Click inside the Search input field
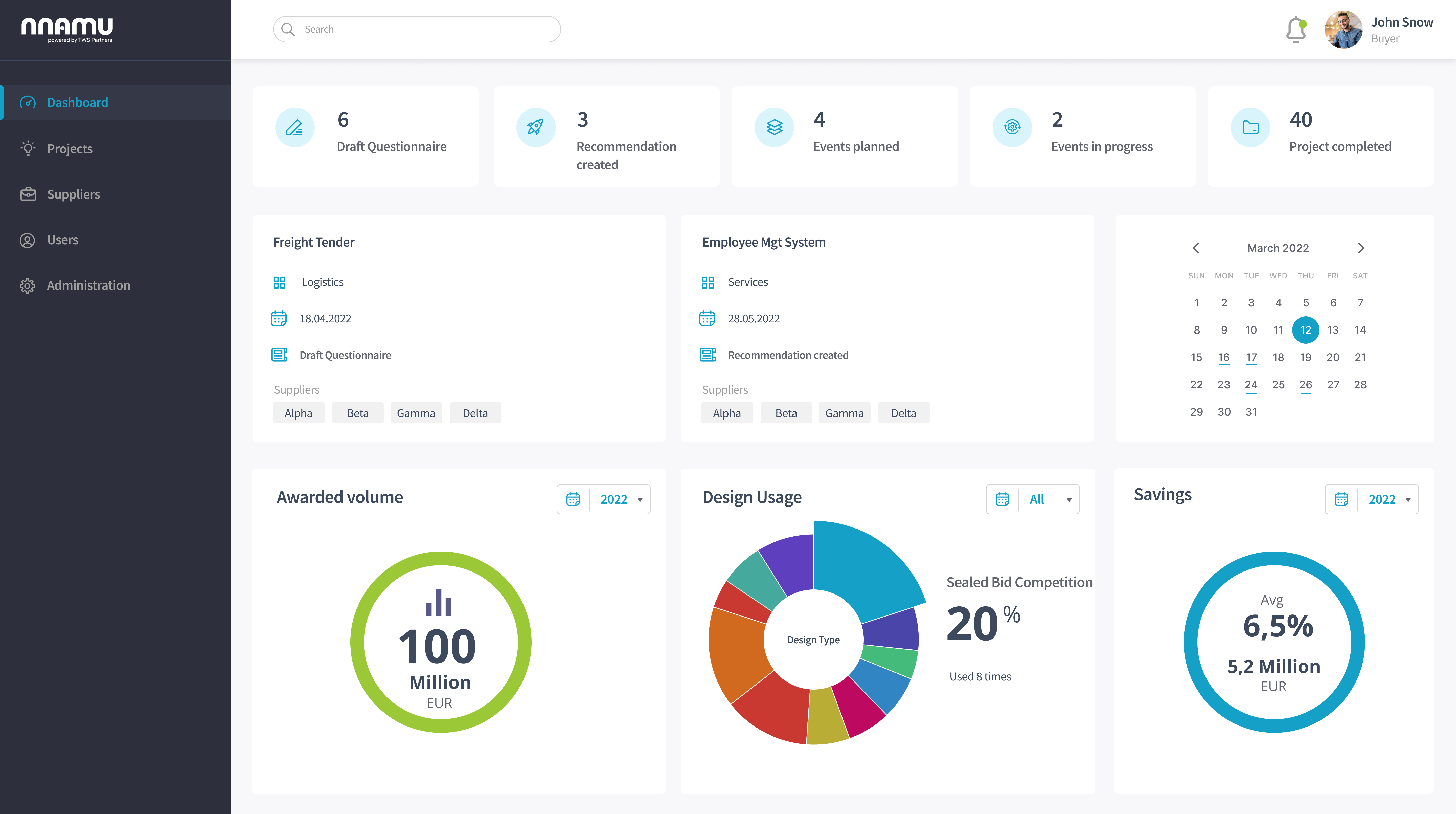The image size is (1456, 814). (x=417, y=29)
